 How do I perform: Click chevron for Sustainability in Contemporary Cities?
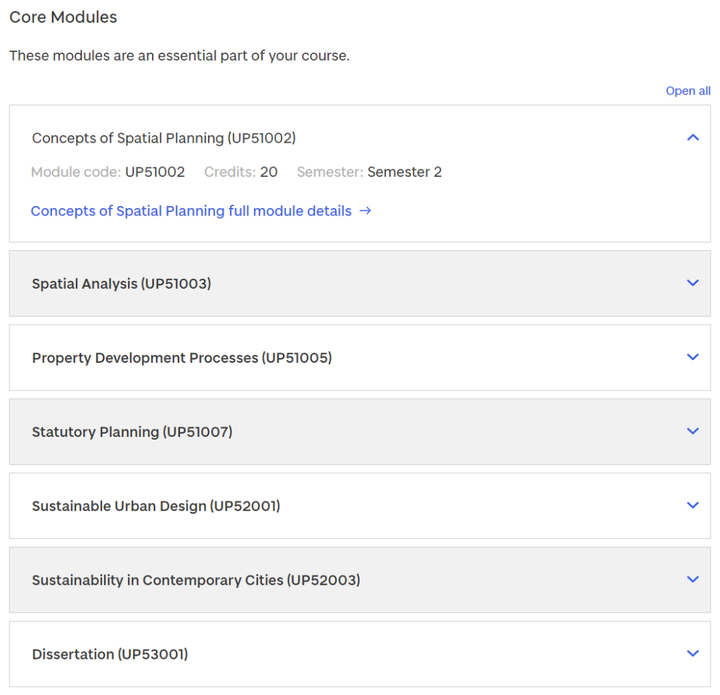pos(692,579)
